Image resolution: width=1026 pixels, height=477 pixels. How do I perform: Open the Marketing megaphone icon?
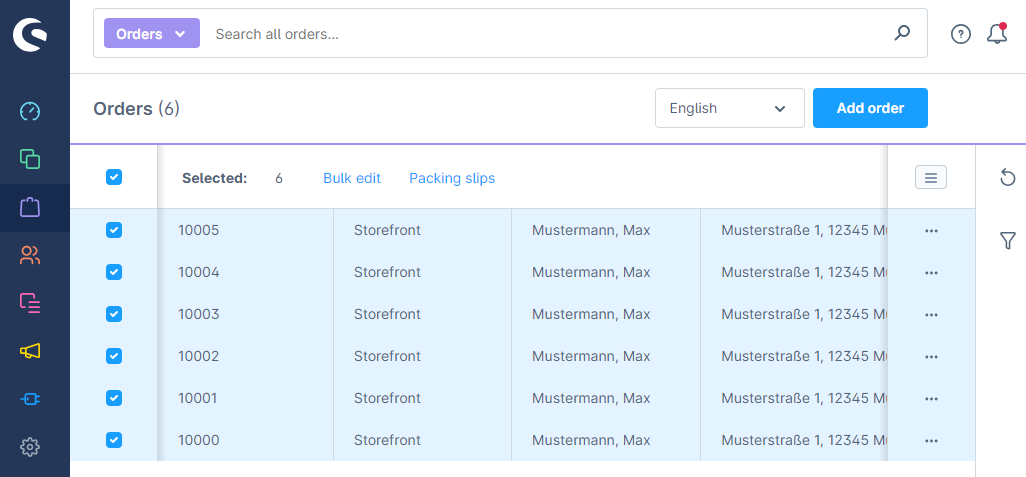[30, 351]
